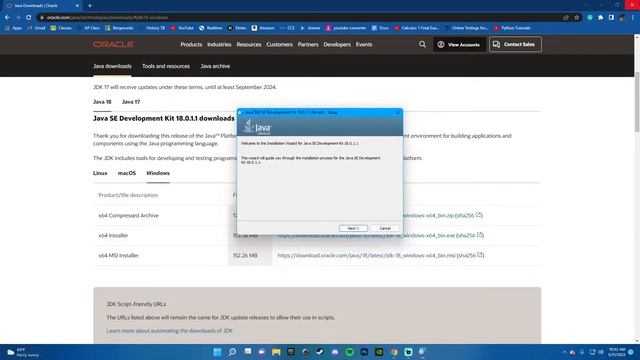Click Next in the Java setup wizard
The image size is (640, 360).
coord(353,228)
